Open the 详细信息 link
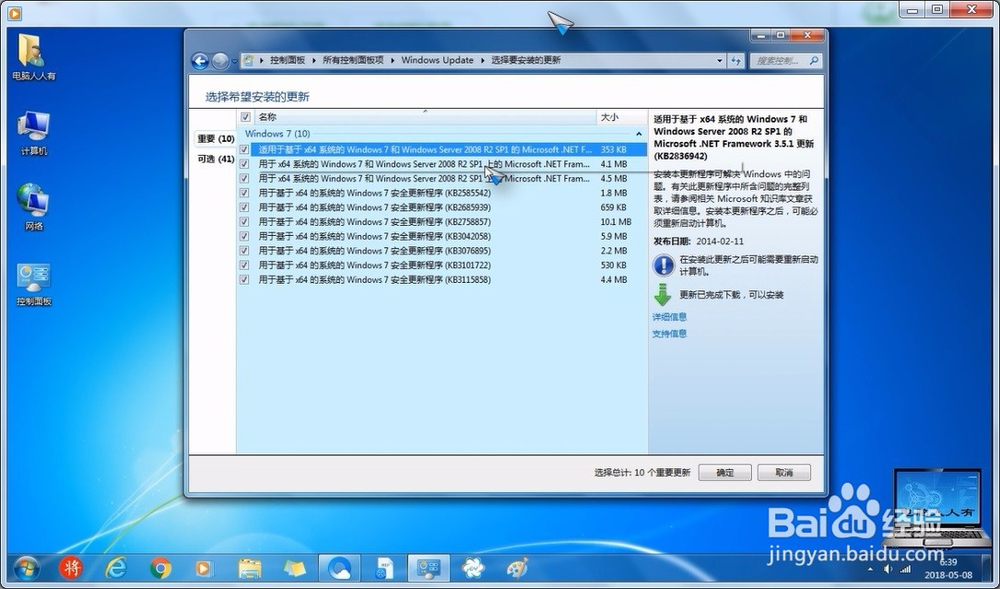Image resolution: width=1000 pixels, height=589 pixels. coord(669,317)
